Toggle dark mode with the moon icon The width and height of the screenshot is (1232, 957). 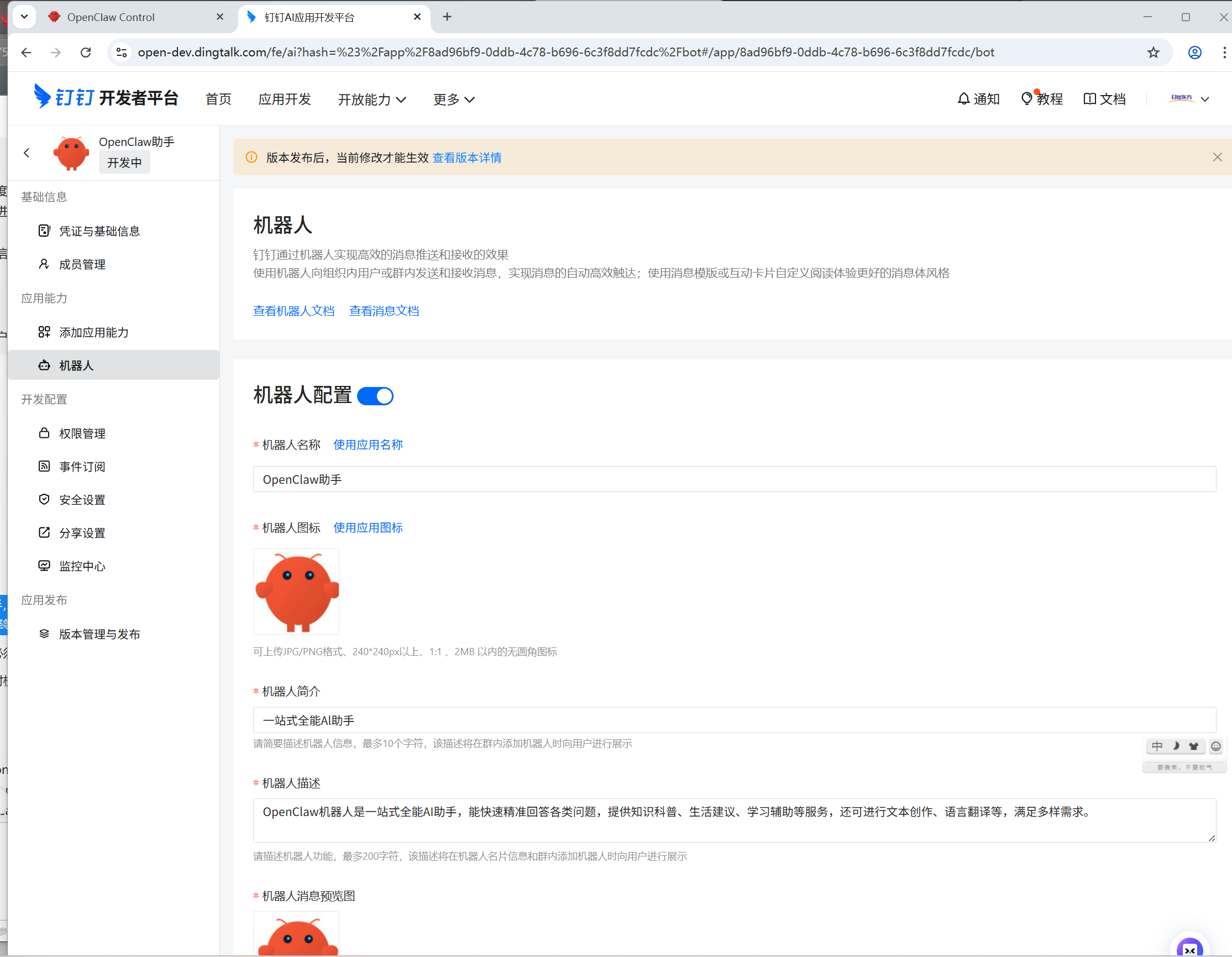tap(1176, 746)
